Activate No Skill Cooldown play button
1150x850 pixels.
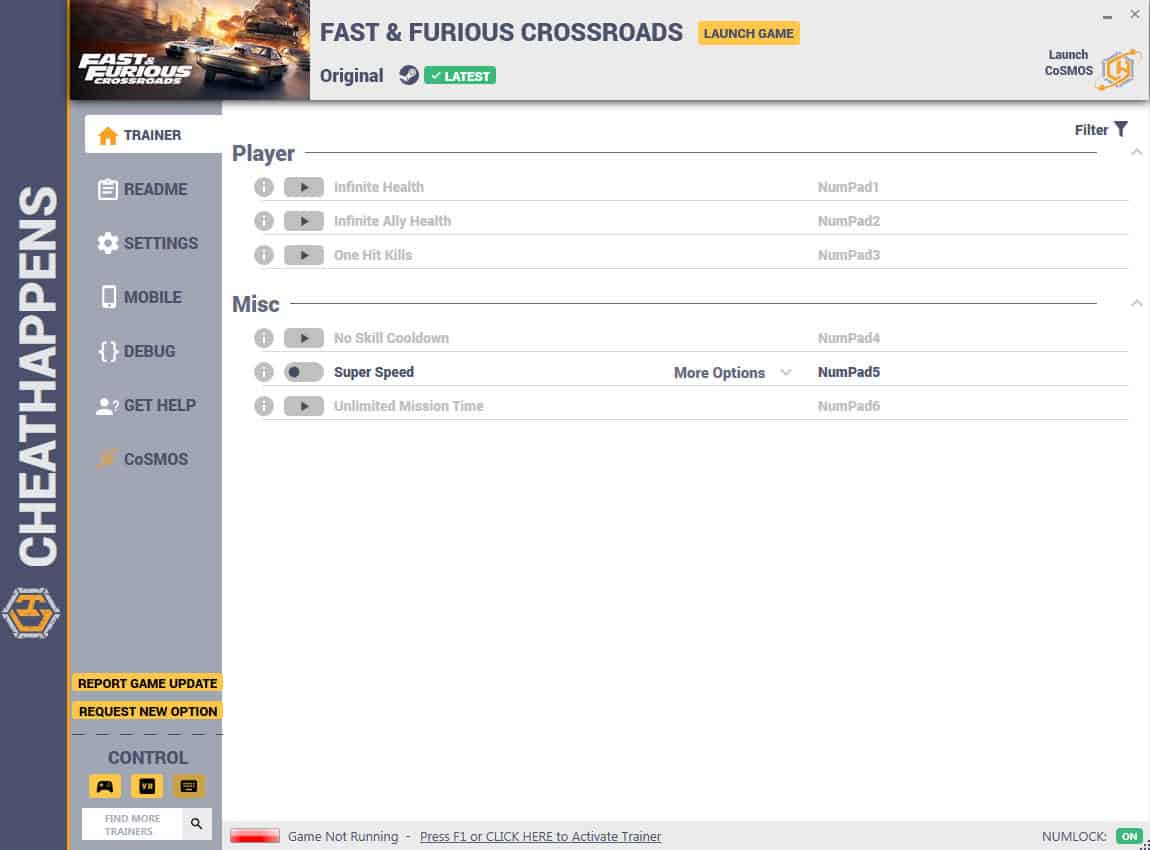[304, 338]
